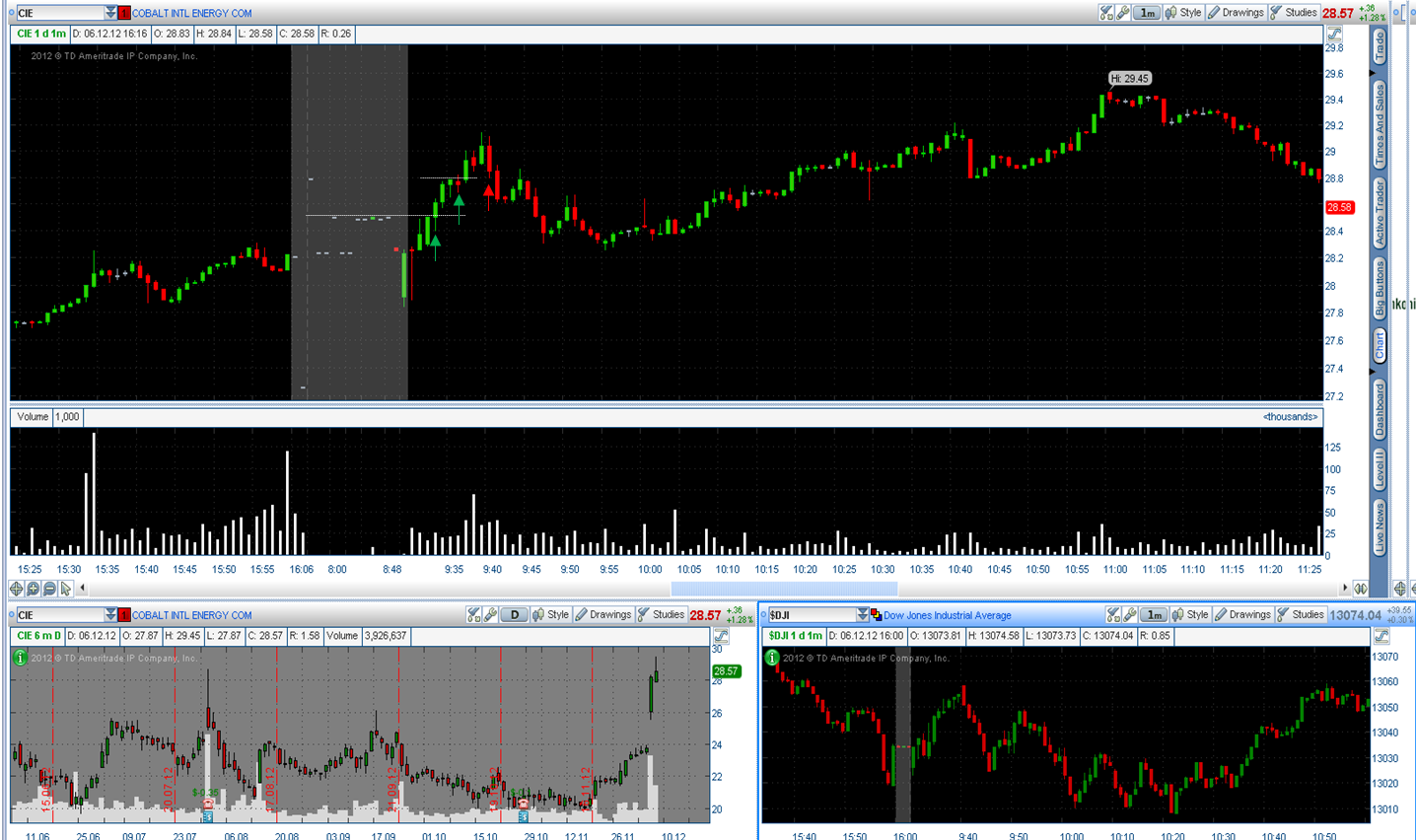Open chart settings wrench in main chart
Screen dimensions: 1416x840
tap(1123, 13)
